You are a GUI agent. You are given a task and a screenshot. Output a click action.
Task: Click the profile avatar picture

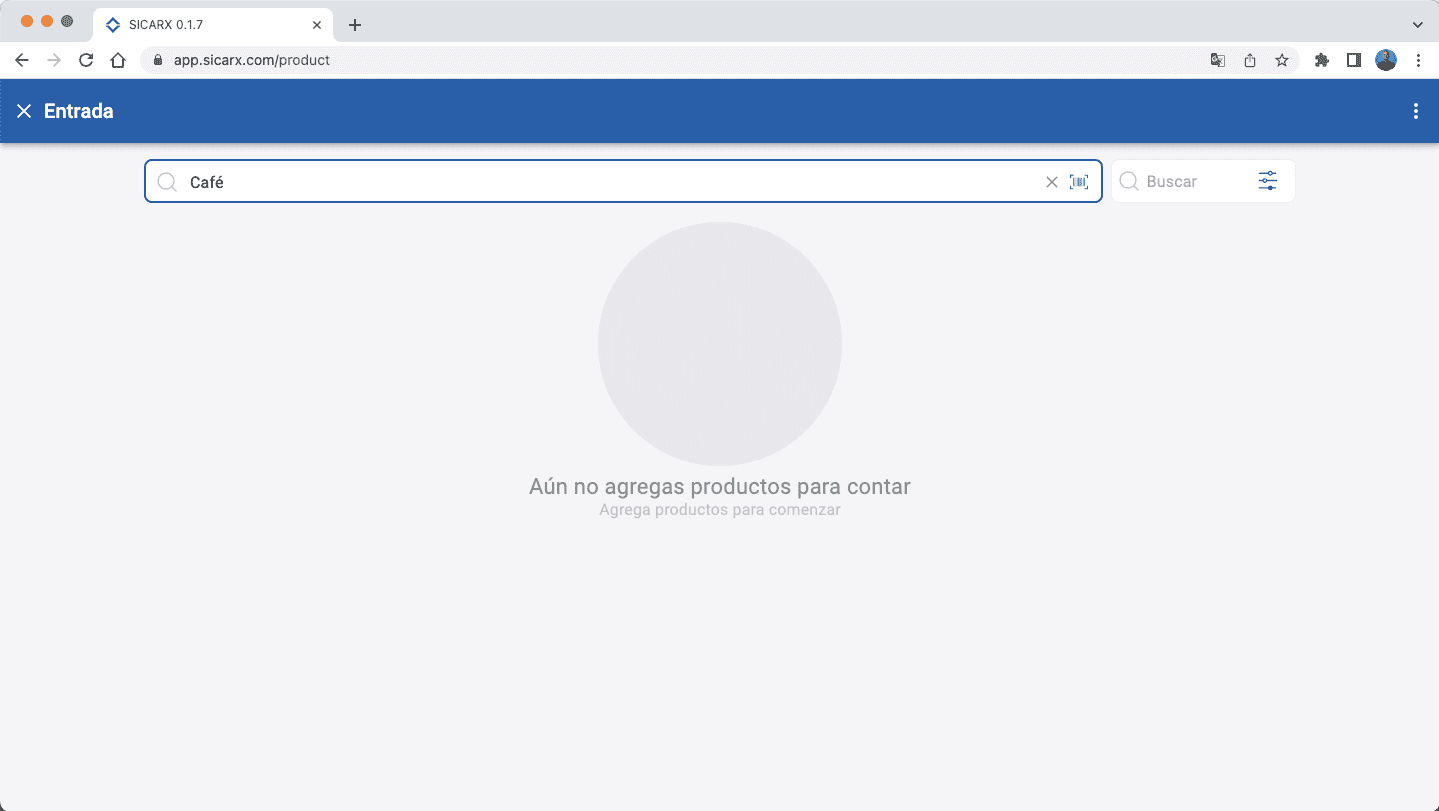click(1386, 60)
